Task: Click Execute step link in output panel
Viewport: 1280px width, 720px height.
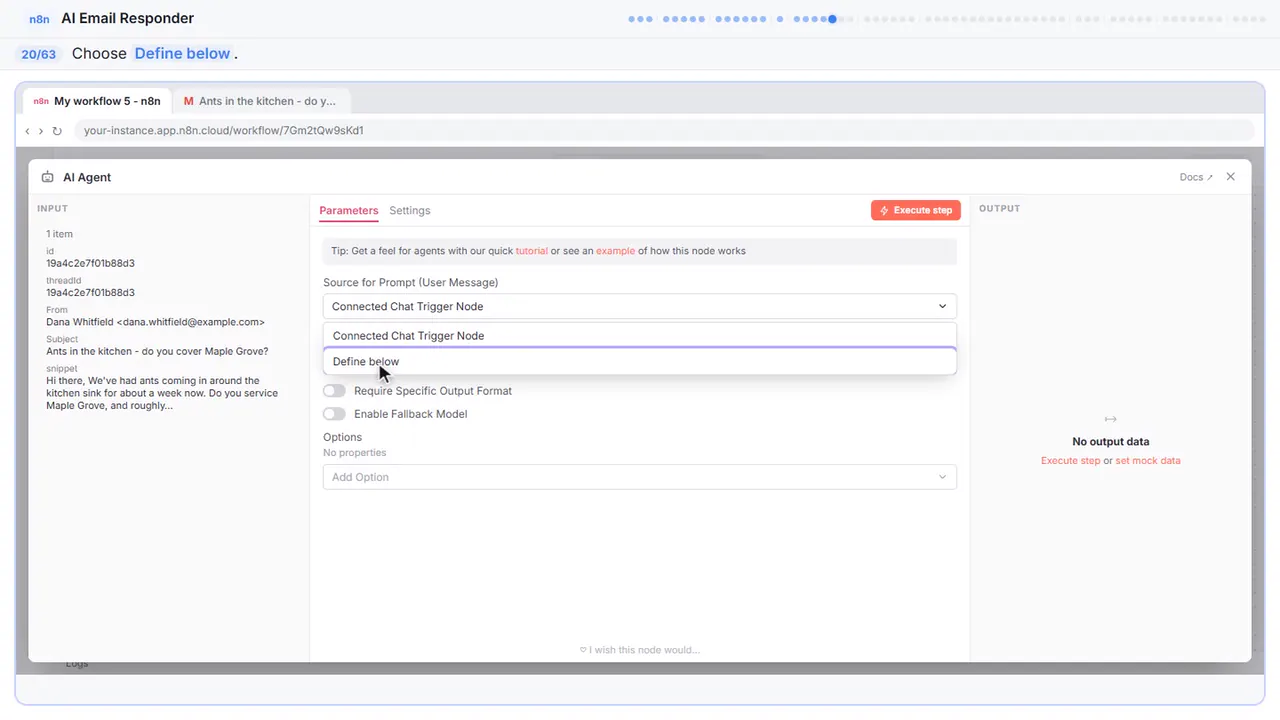Action: pos(1070,461)
